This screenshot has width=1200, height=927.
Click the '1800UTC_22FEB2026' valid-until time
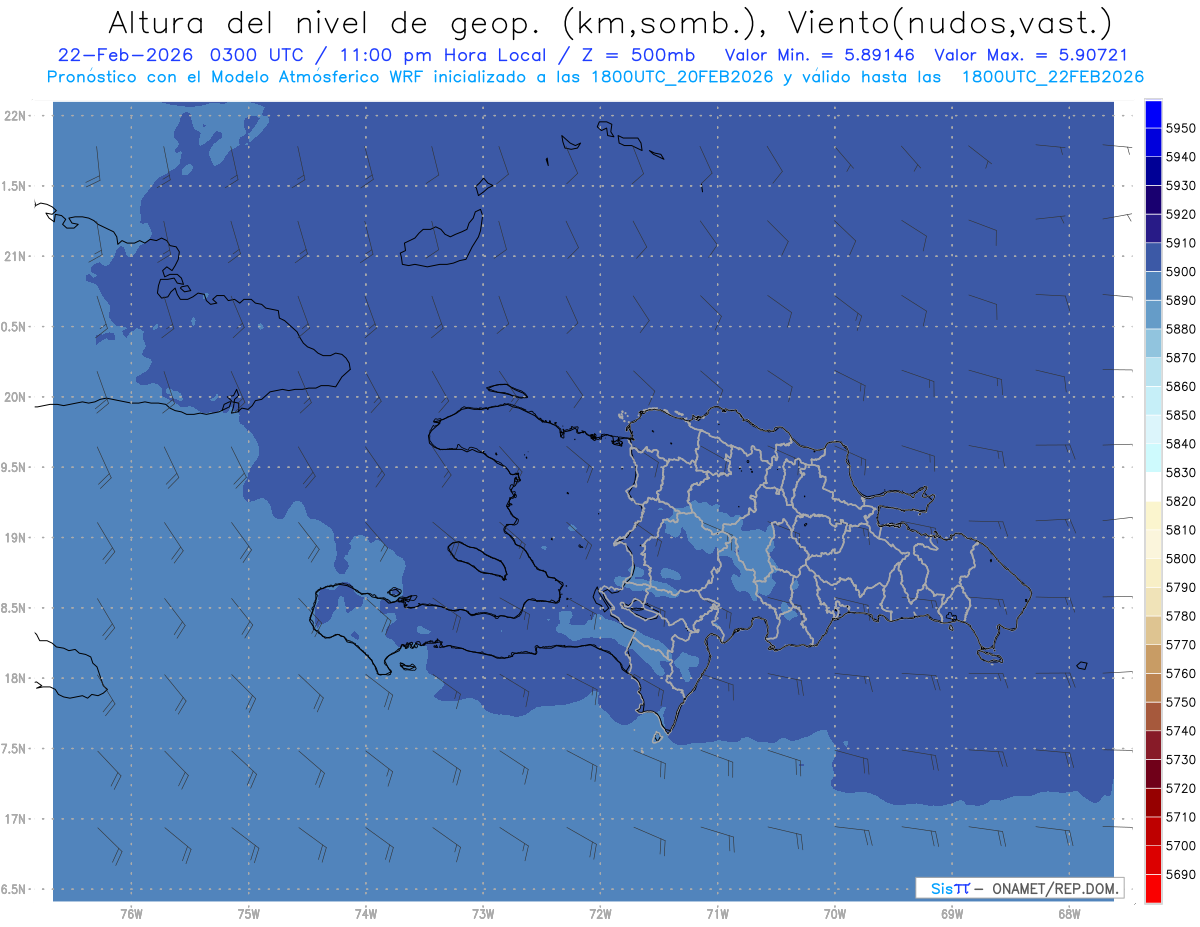[1053, 77]
